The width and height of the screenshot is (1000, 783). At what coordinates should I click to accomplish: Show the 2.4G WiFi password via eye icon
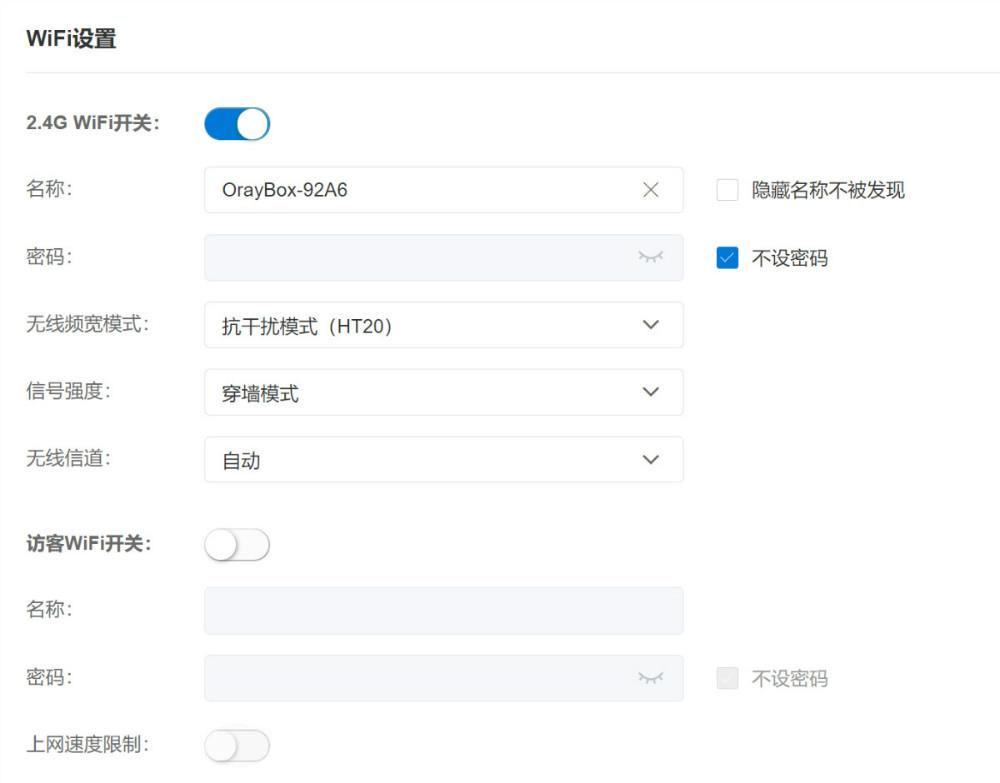click(651, 257)
